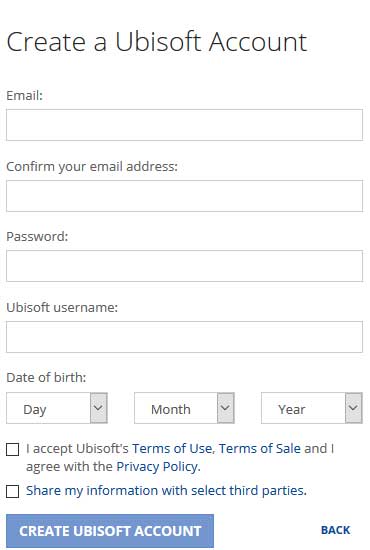View the Terms of Sale link
The image size is (370, 550).
click(260, 449)
